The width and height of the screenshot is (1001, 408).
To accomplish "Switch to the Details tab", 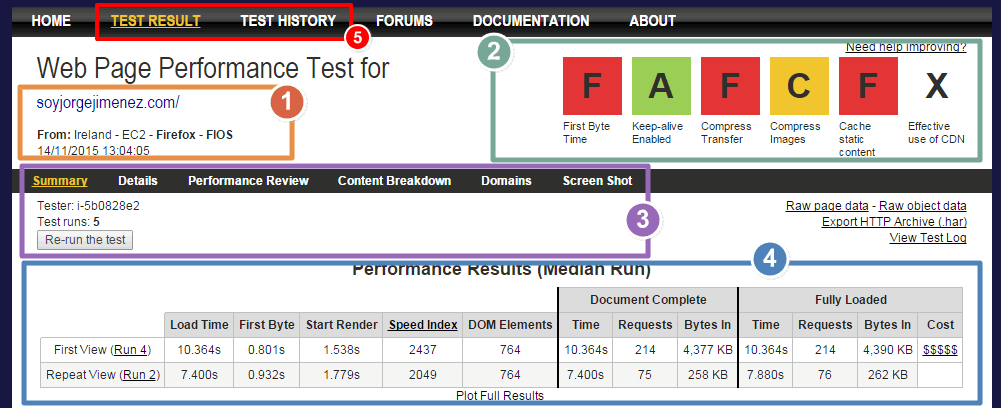I will (x=138, y=181).
